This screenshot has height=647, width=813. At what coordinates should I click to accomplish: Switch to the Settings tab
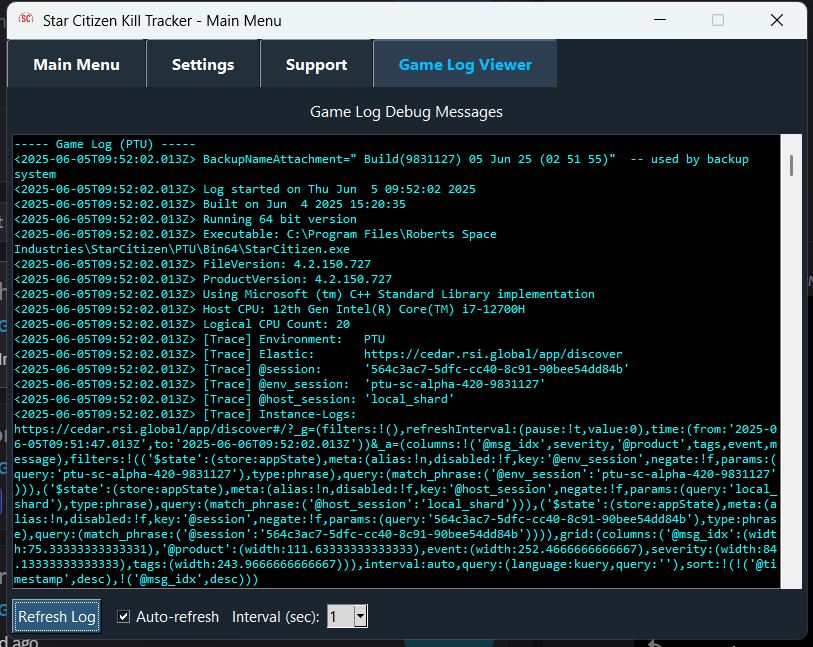click(x=202, y=64)
